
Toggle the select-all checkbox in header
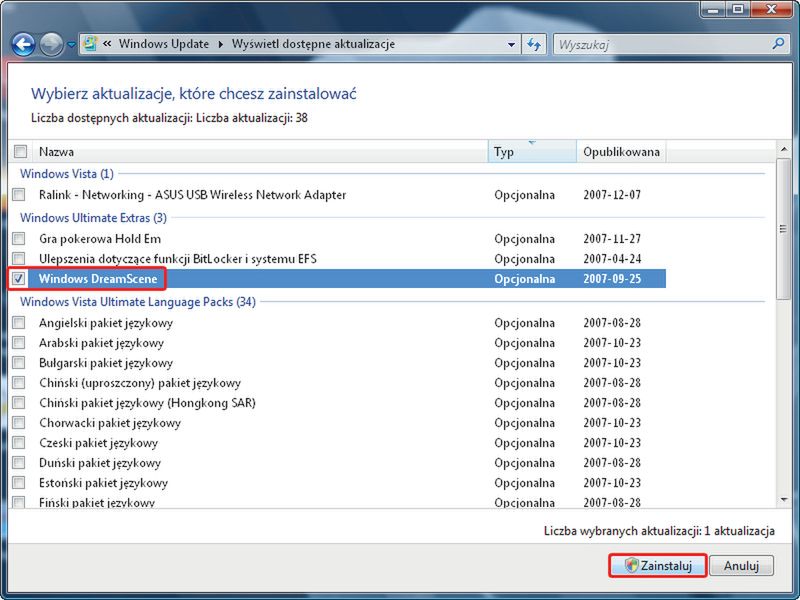coord(20,152)
